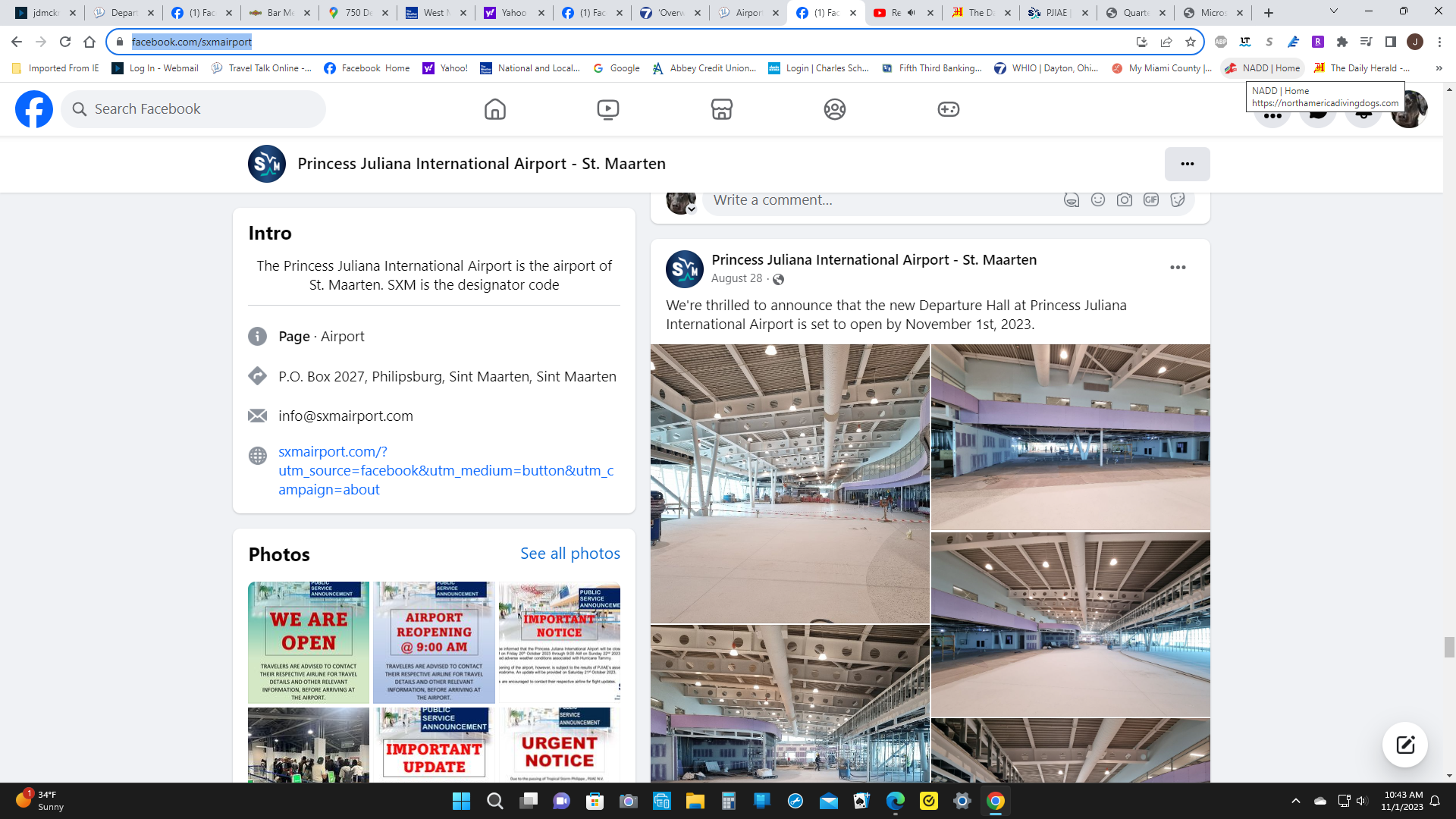Viewport: 1456px width, 819px height.
Task: Click the browser Back arrow
Action: pyautogui.click(x=17, y=42)
